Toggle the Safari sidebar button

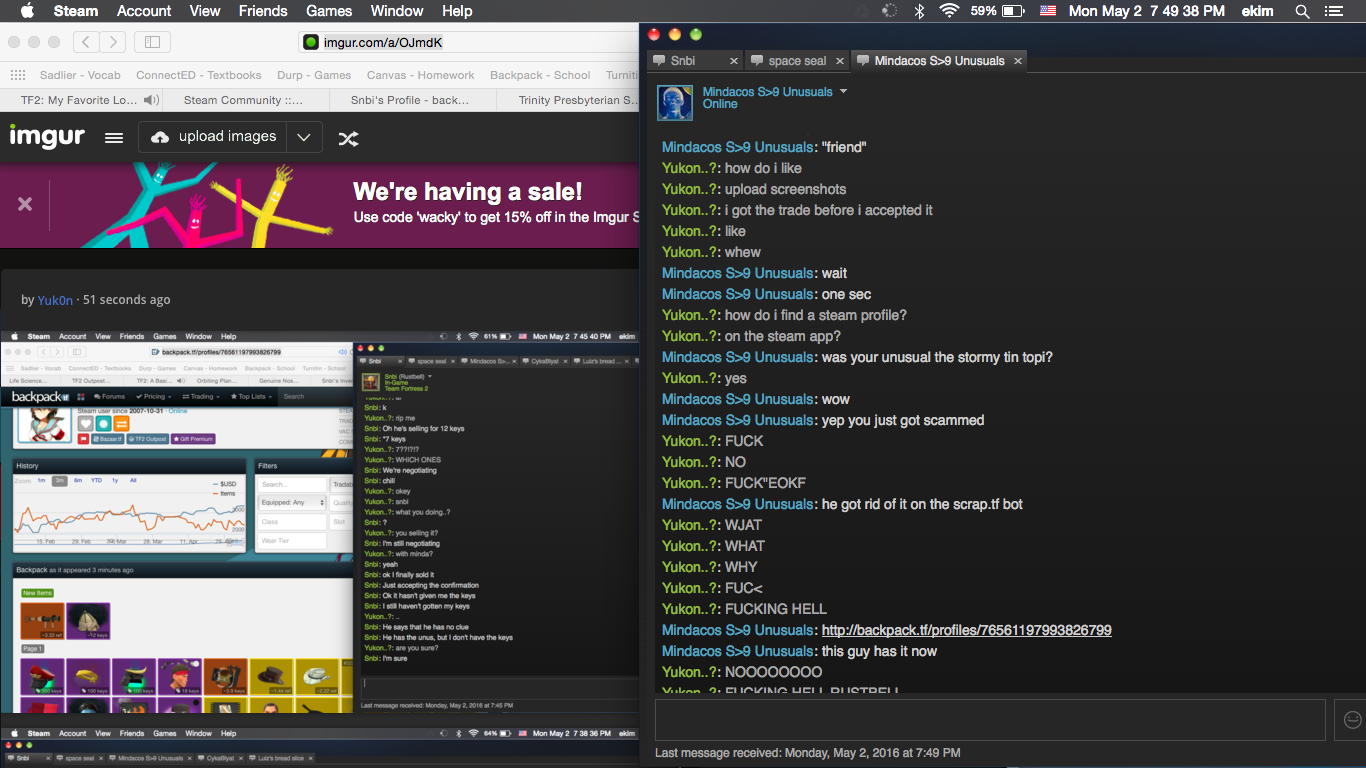point(152,42)
